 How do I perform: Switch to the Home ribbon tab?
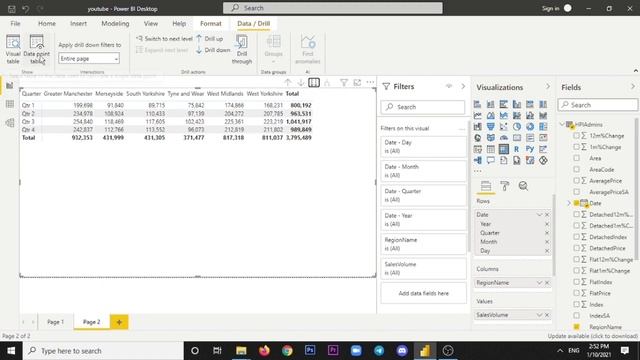[47, 24]
